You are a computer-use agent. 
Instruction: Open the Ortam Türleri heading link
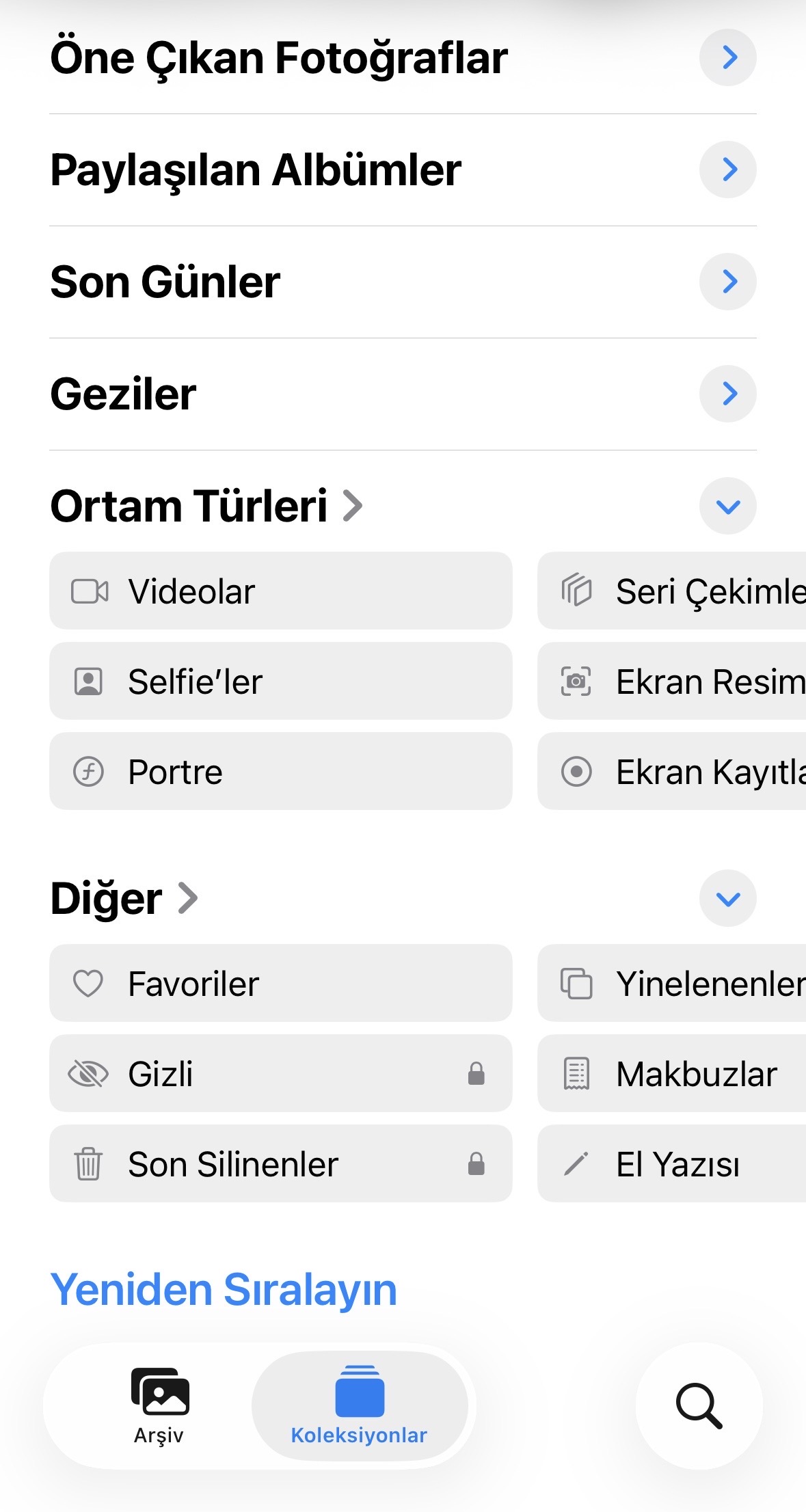206,506
